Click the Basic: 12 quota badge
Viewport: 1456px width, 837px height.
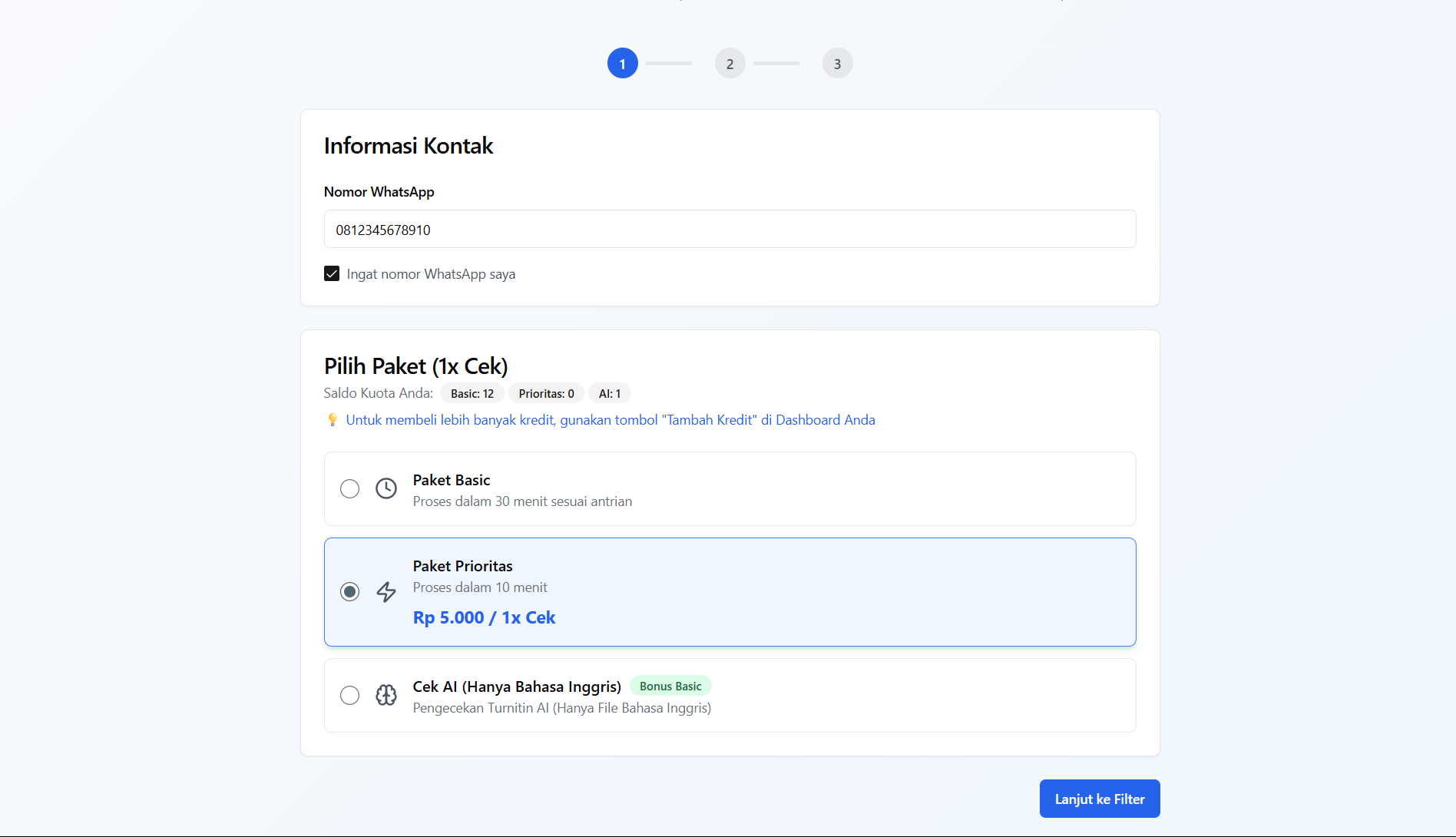tap(472, 394)
